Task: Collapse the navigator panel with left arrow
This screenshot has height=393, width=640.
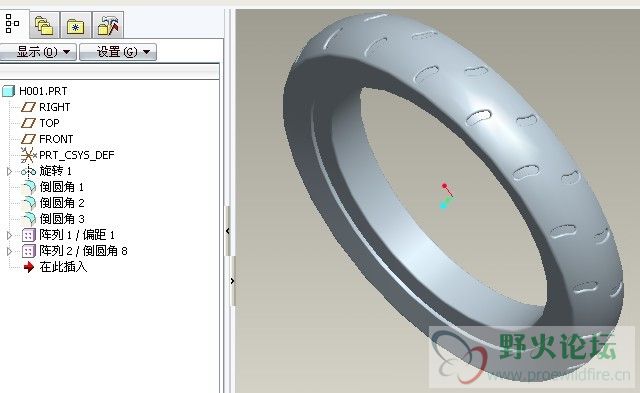Action: 228,231
